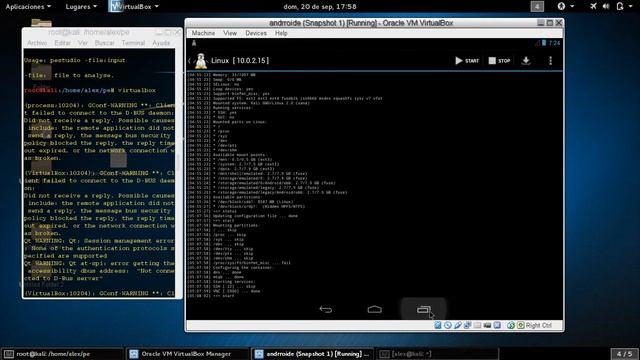Click the volume speaker icon
Viewport: 640px width, 360px height.
pyautogui.click(x=606, y=7)
